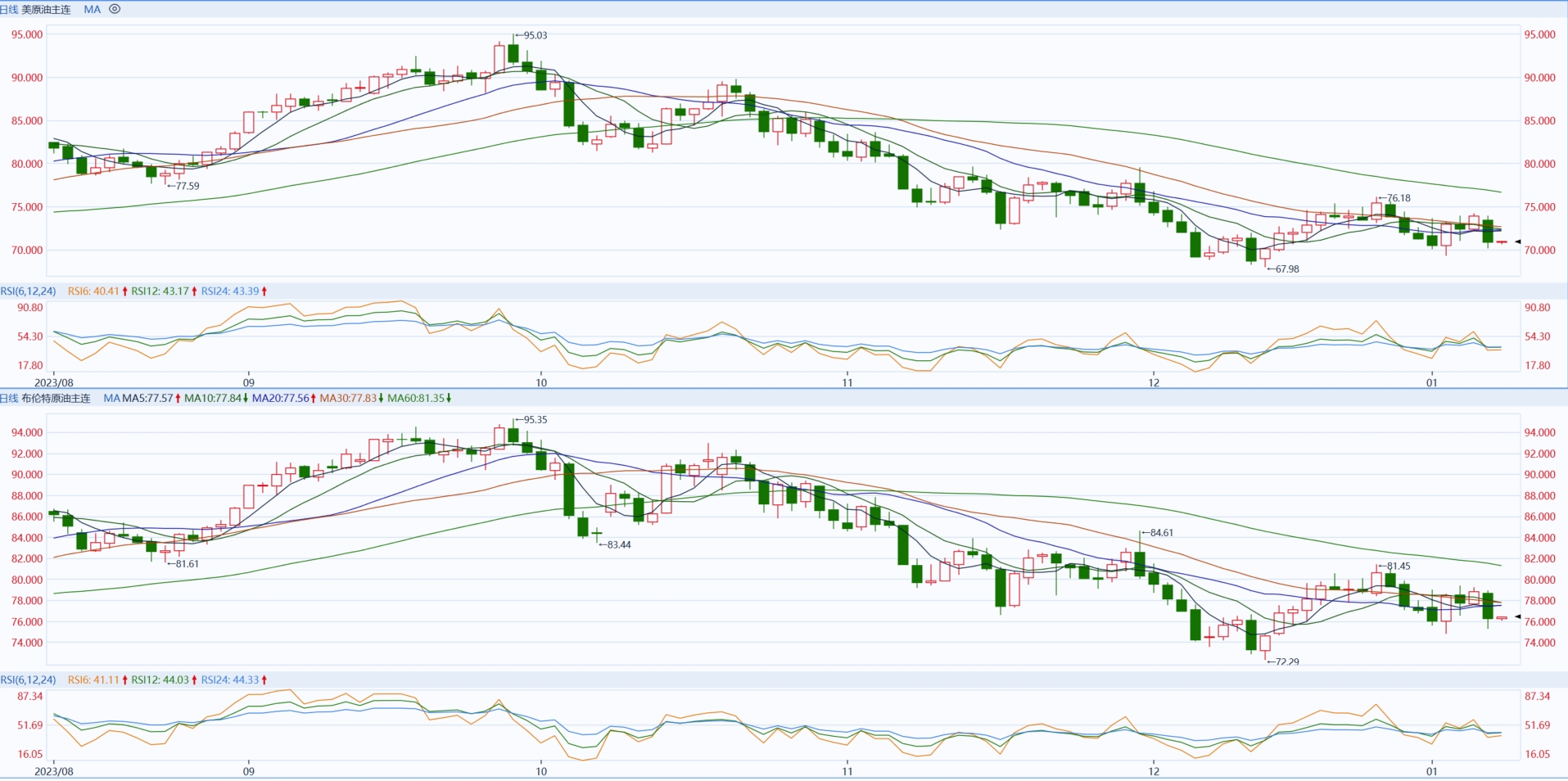Click current price arrow on Brent chart axis
Image resolution: width=1568 pixels, height=781 pixels.
(x=1517, y=616)
